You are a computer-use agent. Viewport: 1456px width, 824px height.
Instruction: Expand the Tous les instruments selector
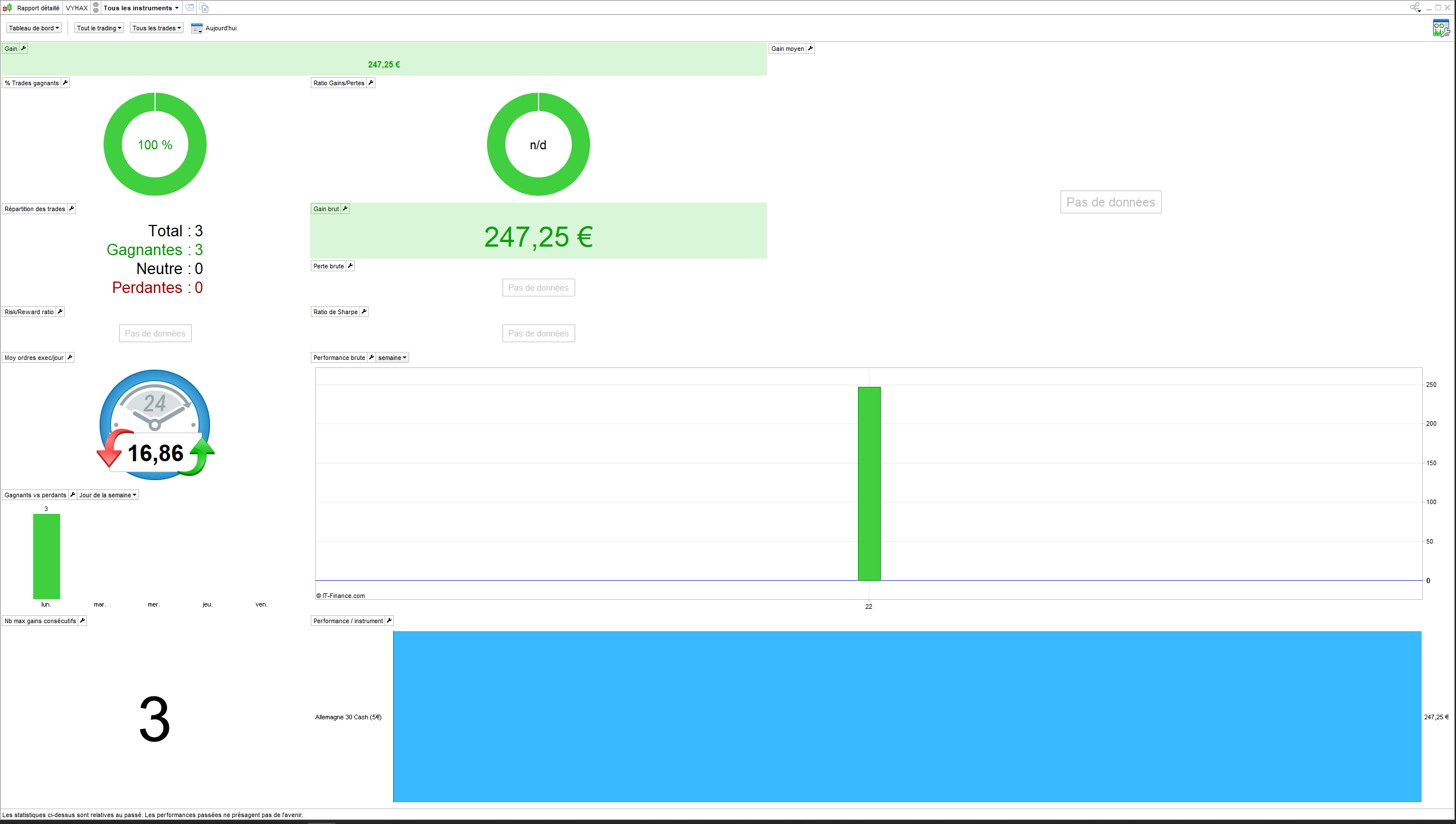click(141, 8)
